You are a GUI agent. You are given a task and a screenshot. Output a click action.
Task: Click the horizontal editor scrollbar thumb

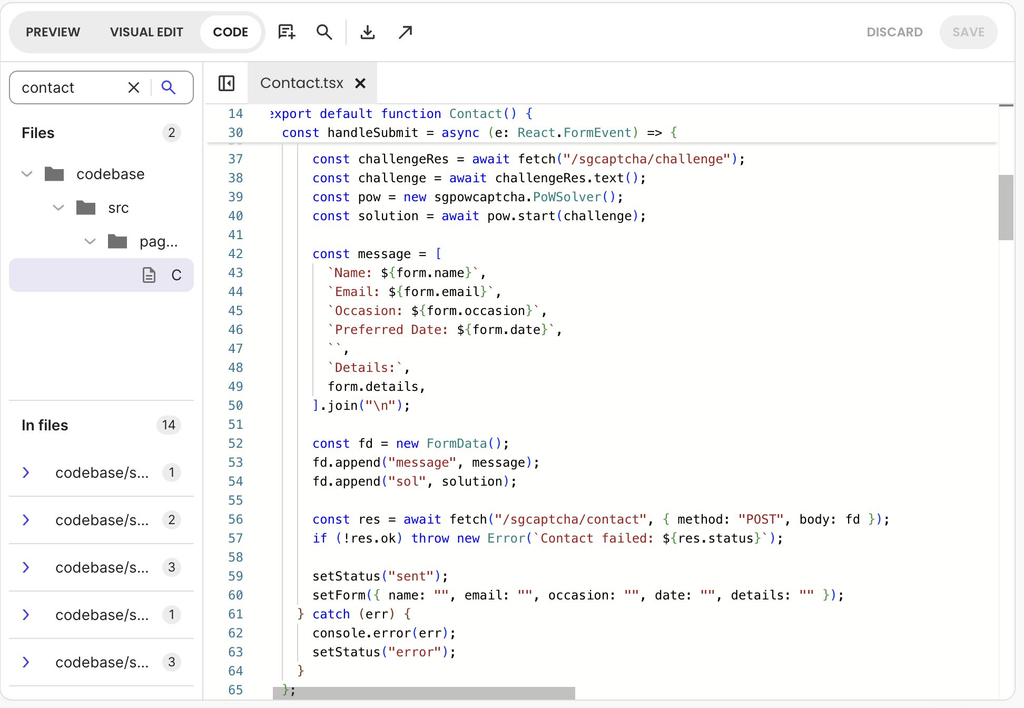coord(424,693)
